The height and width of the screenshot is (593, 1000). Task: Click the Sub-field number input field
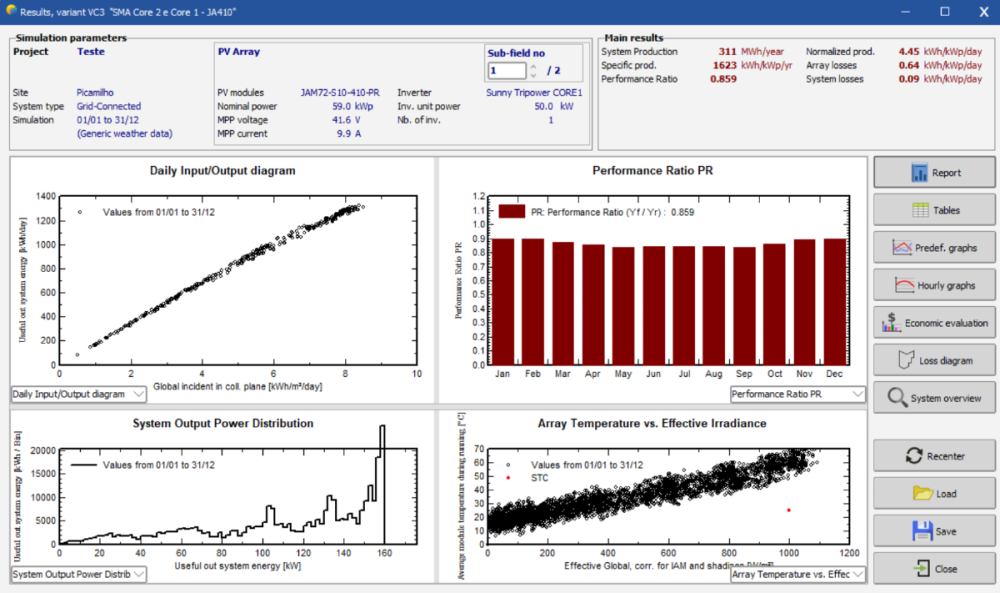click(x=506, y=71)
